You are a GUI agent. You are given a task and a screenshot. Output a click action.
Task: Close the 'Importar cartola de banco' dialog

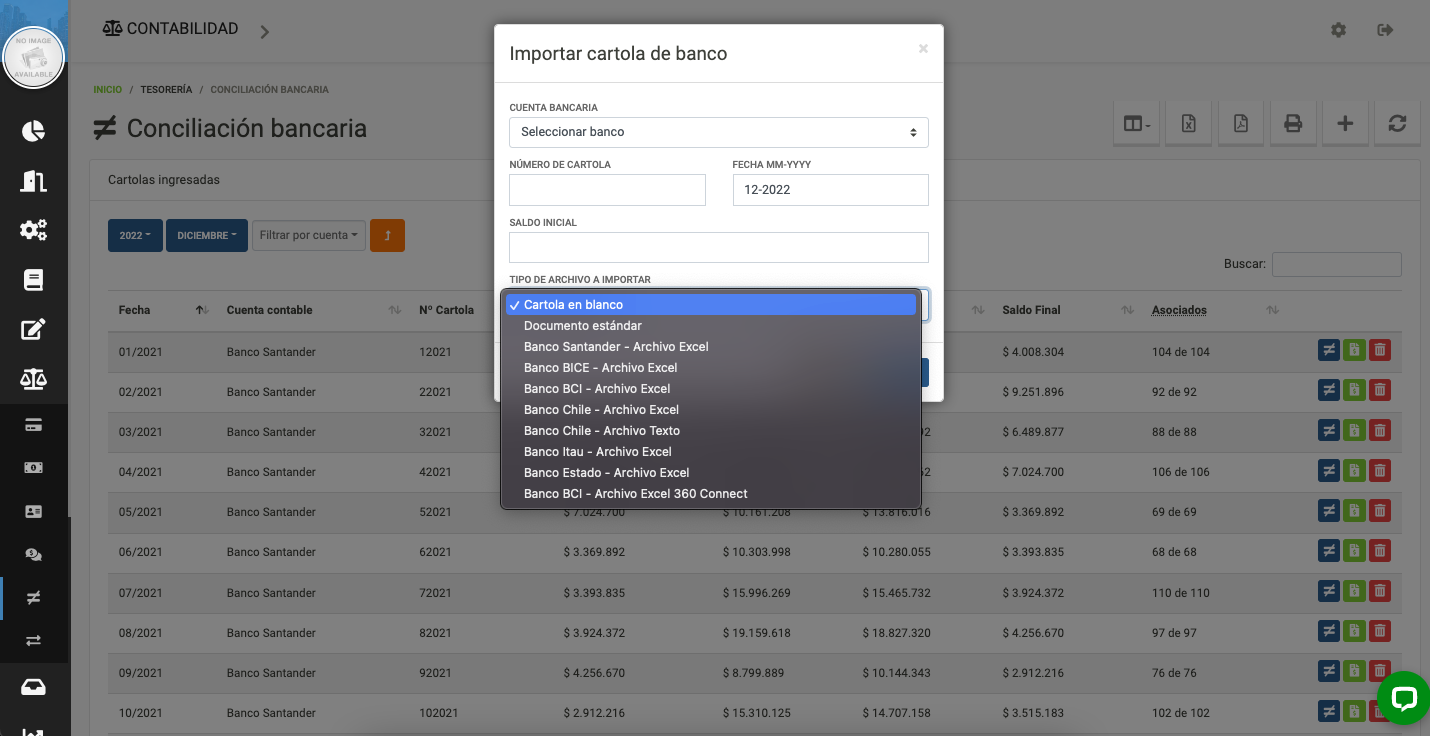click(x=923, y=49)
